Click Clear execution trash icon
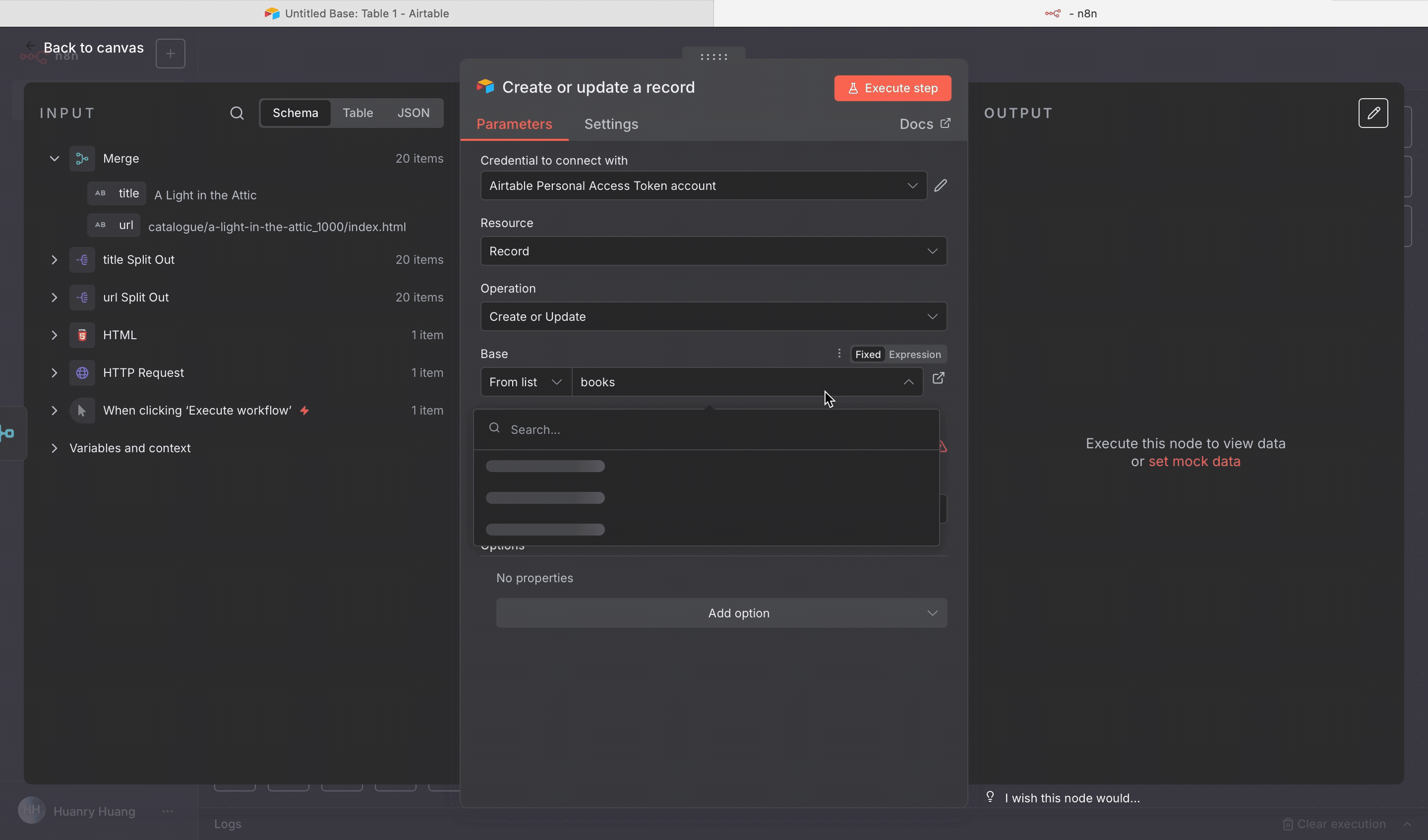This screenshot has width=1428, height=840. click(1288, 824)
